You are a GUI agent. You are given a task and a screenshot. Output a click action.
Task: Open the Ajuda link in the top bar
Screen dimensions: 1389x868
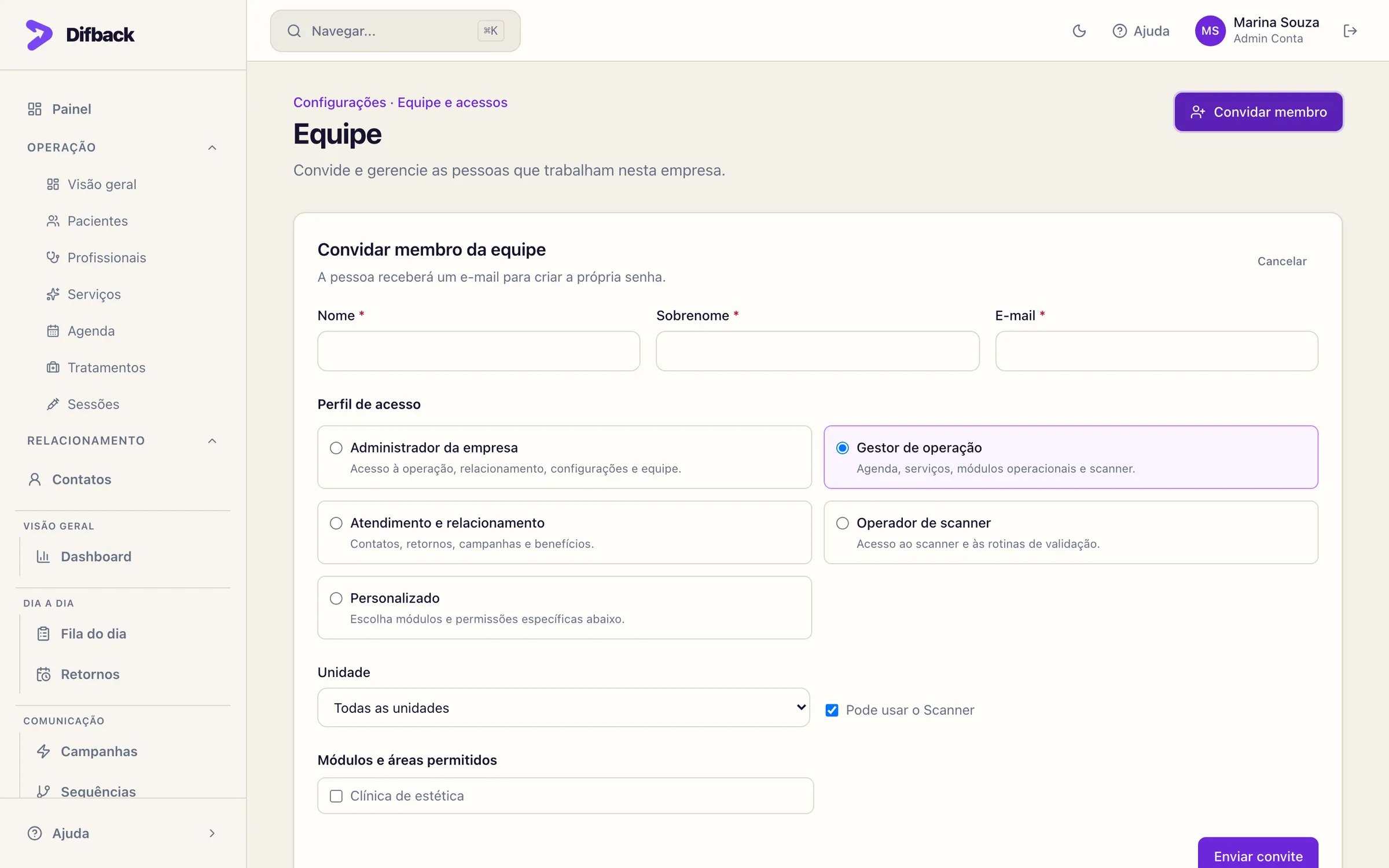1140,31
